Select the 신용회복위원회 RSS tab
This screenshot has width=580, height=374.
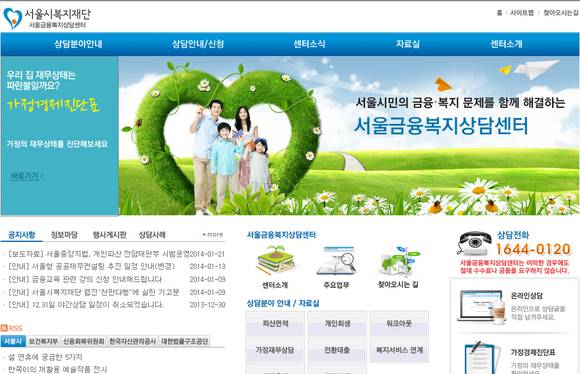click(84, 341)
